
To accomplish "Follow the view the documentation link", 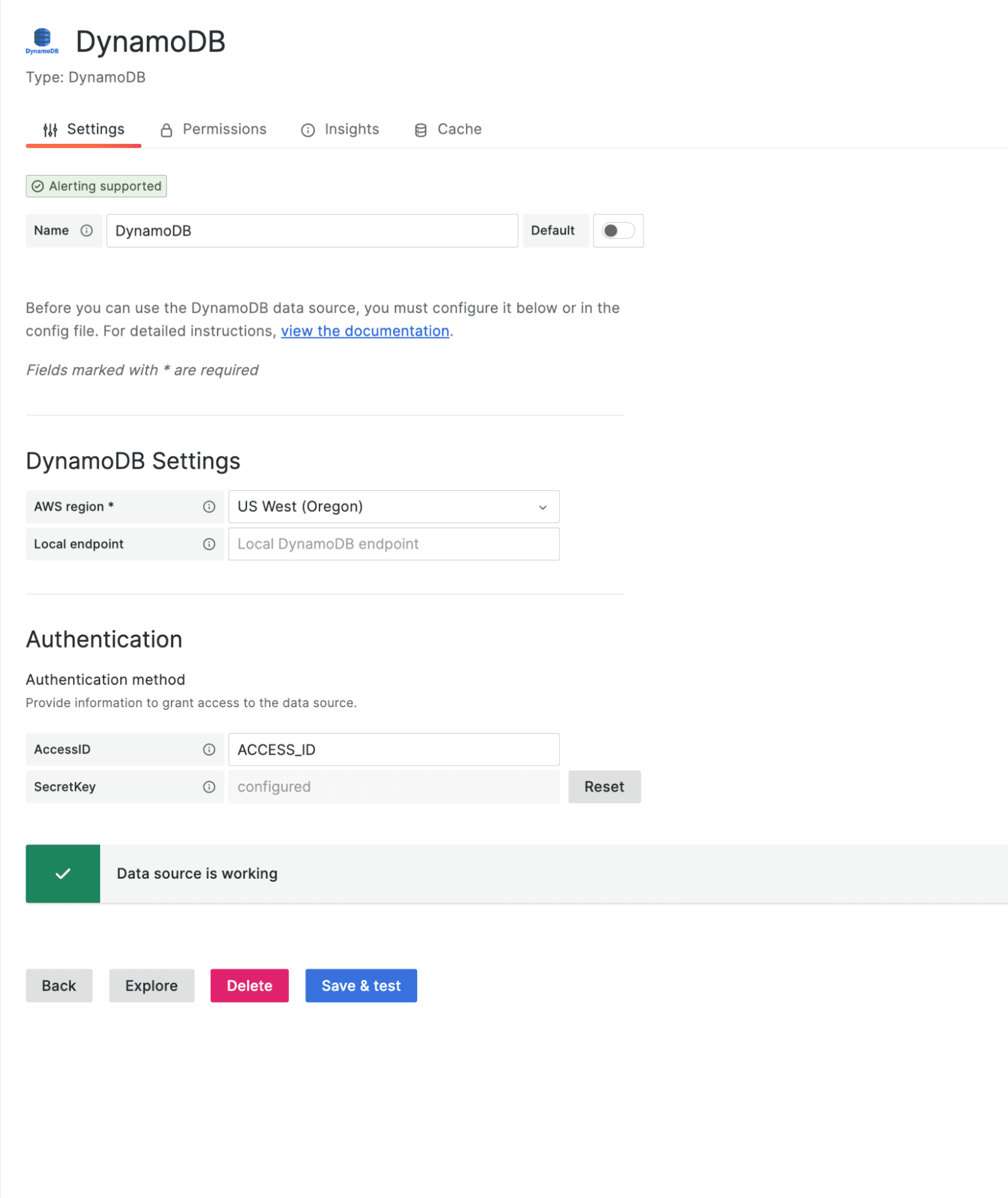I will pyautogui.click(x=365, y=331).
